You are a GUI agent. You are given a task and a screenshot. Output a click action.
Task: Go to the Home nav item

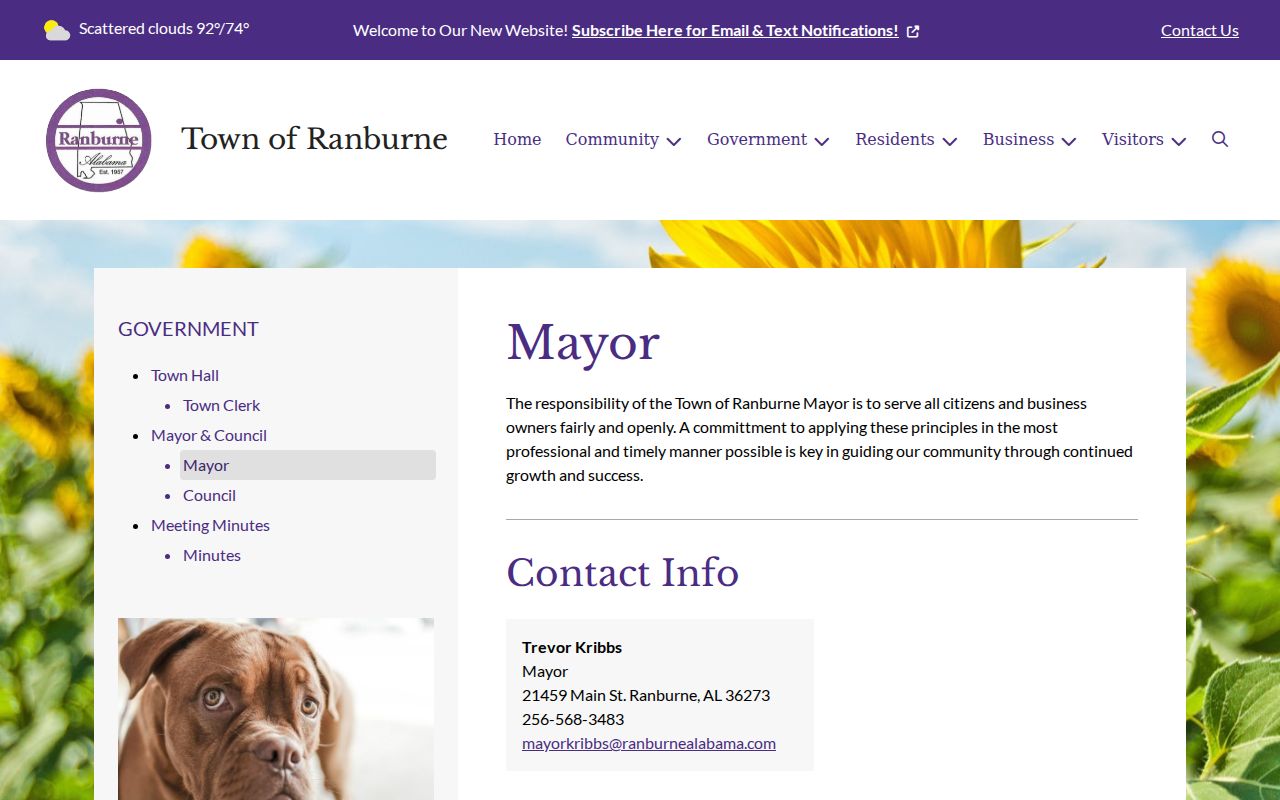point(517,139)
